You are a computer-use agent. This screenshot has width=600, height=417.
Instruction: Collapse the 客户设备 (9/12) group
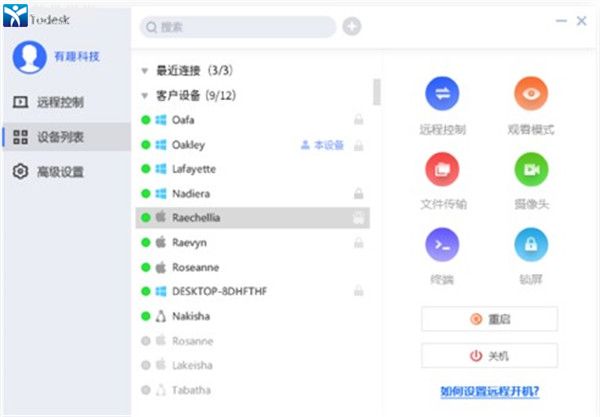tap(145, 96)
